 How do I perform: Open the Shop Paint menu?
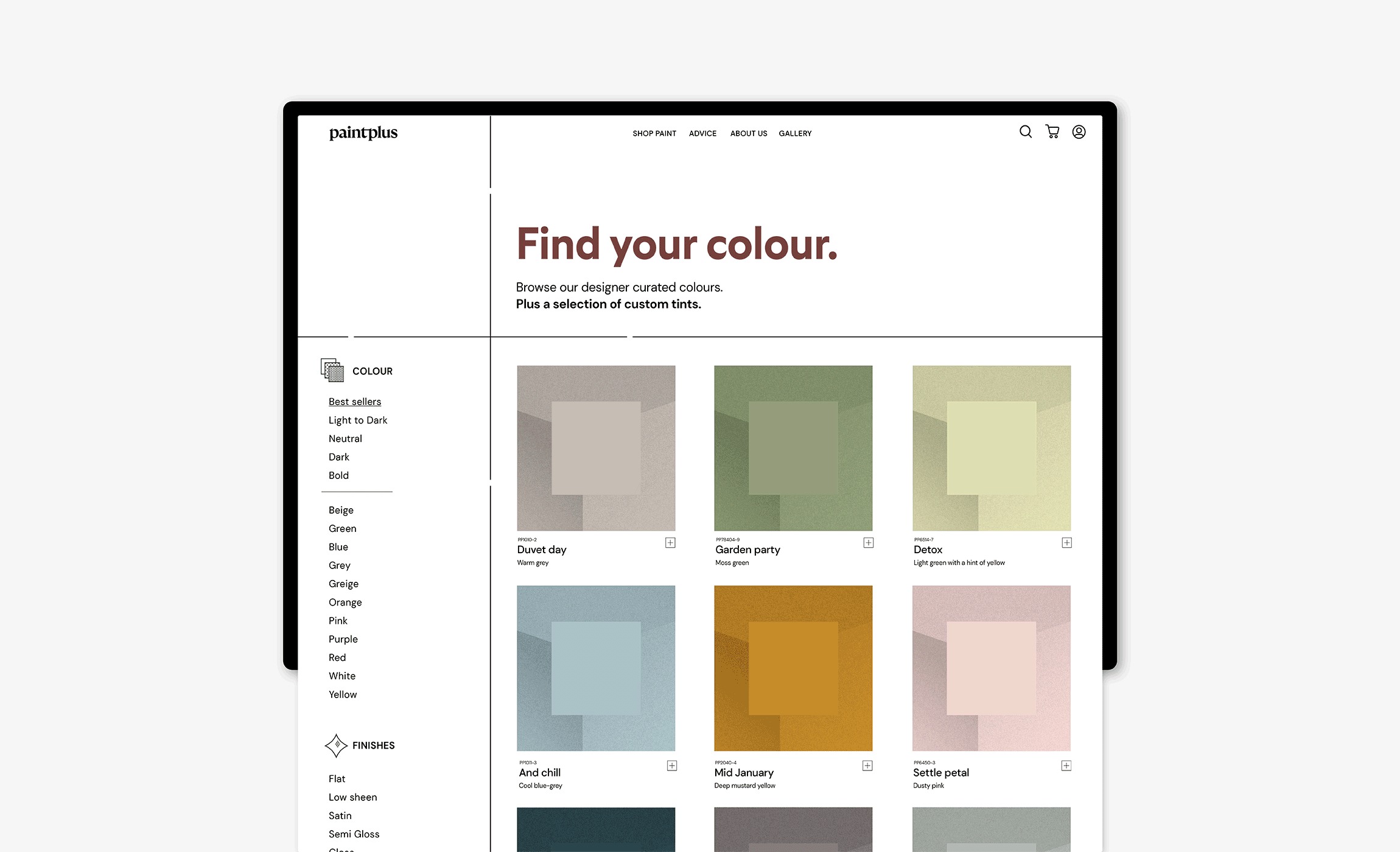click(x=654, y=133)
